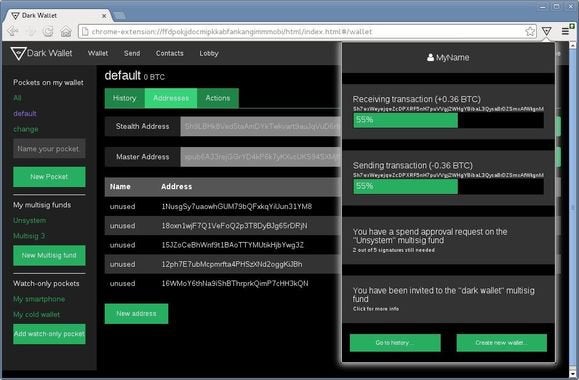Close the Dark Wallet browser tab
The width and height of the screenshot is (579, 380).
tap(104, 16)
